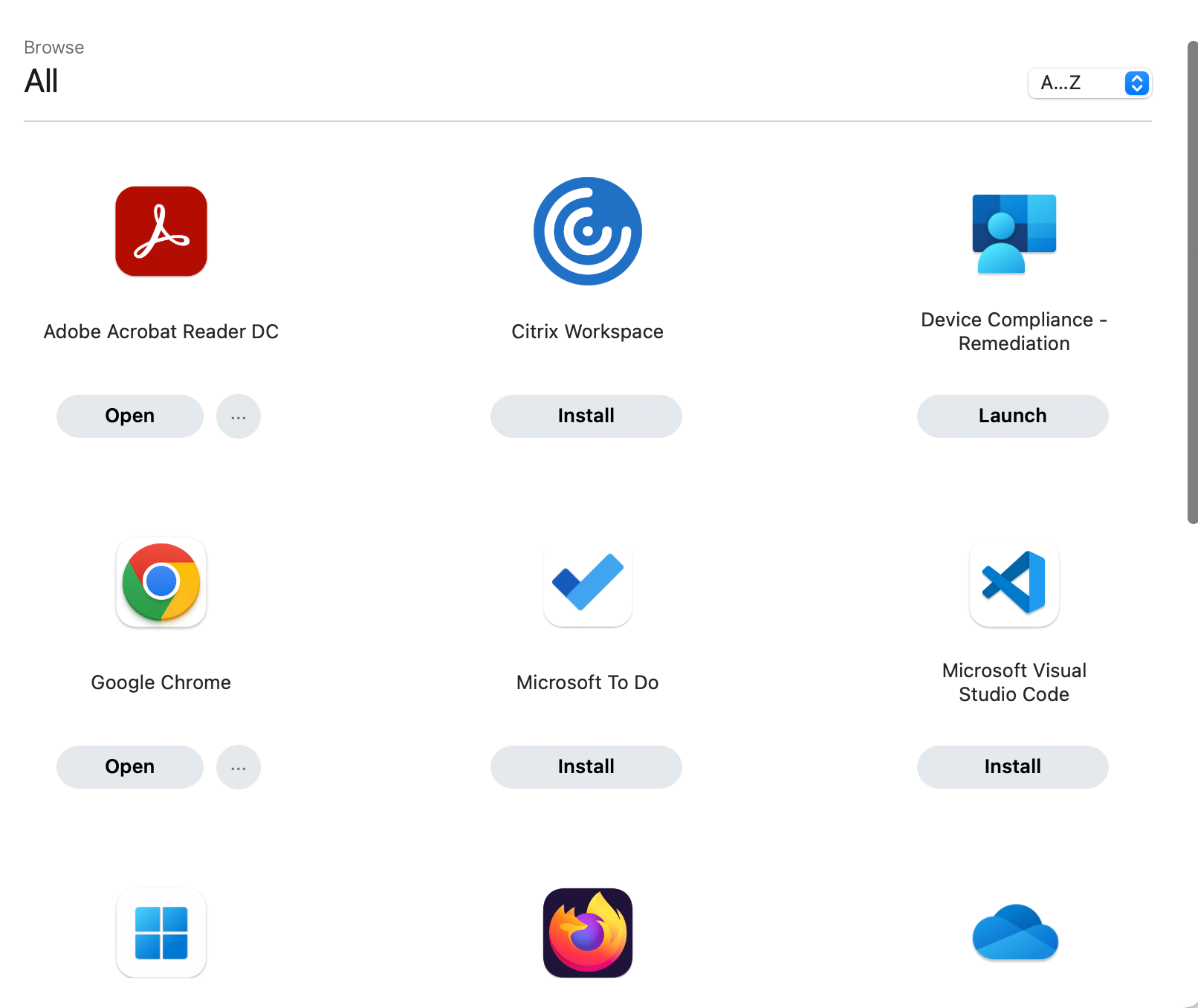This screenshot has height=1008, width=1198.
Task: Click the Citrix Workspace icon
Action: 588,231
